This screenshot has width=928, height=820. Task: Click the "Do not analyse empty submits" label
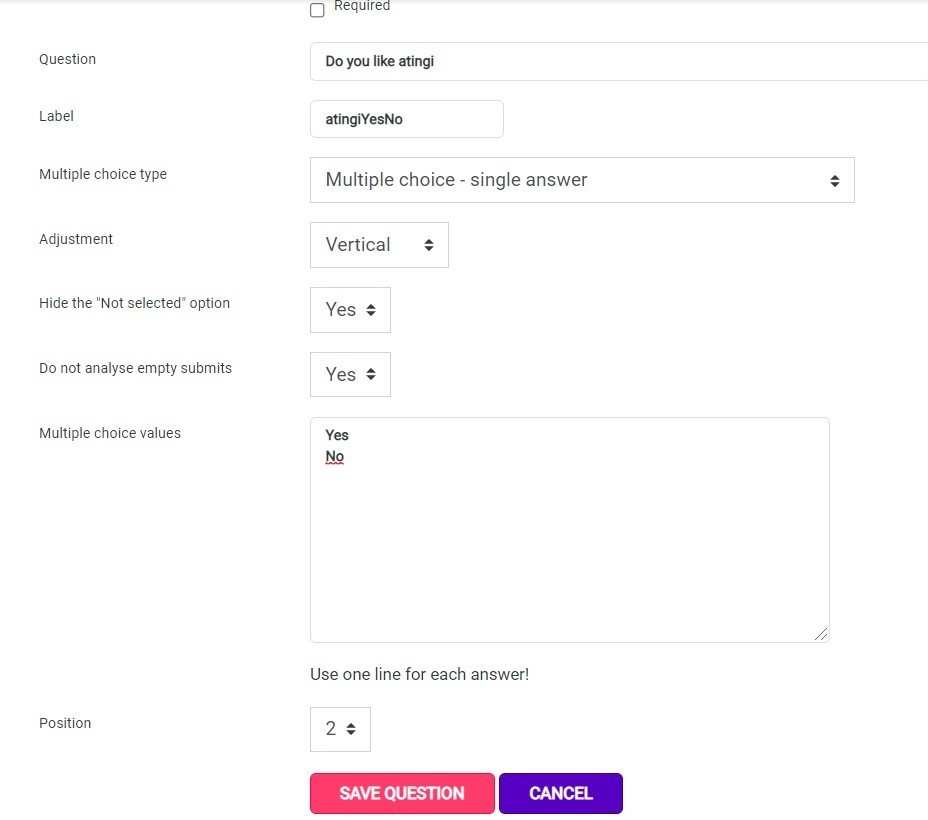(x=136, y=368)
